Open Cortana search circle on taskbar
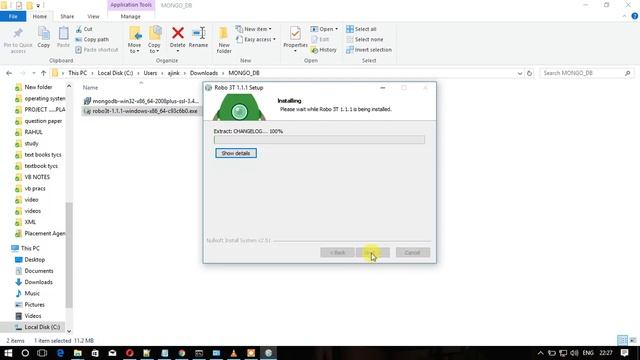The image size is (640, 360). tap(25, 353)
